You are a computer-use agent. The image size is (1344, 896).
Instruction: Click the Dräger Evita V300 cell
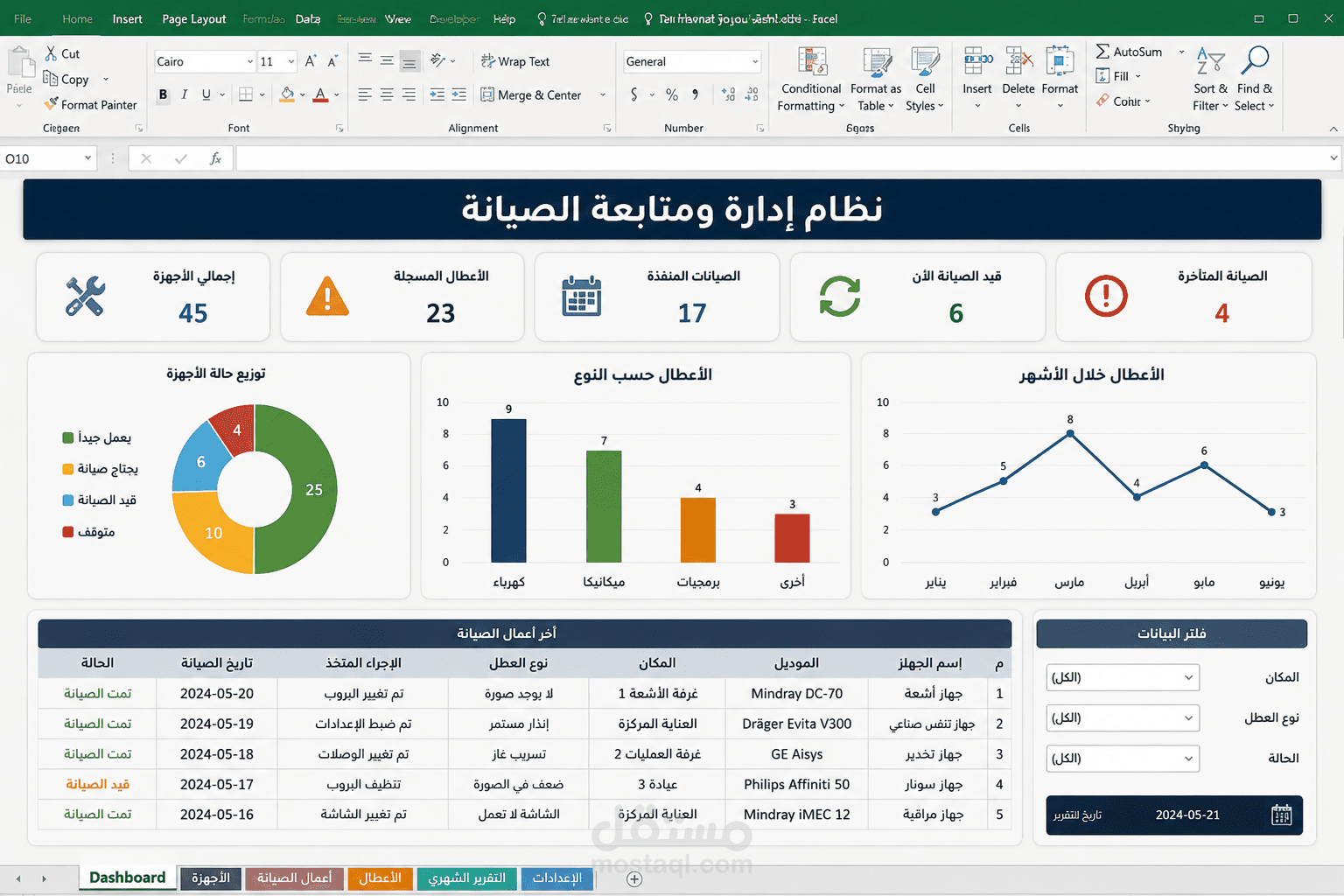(x=796, y=724)
